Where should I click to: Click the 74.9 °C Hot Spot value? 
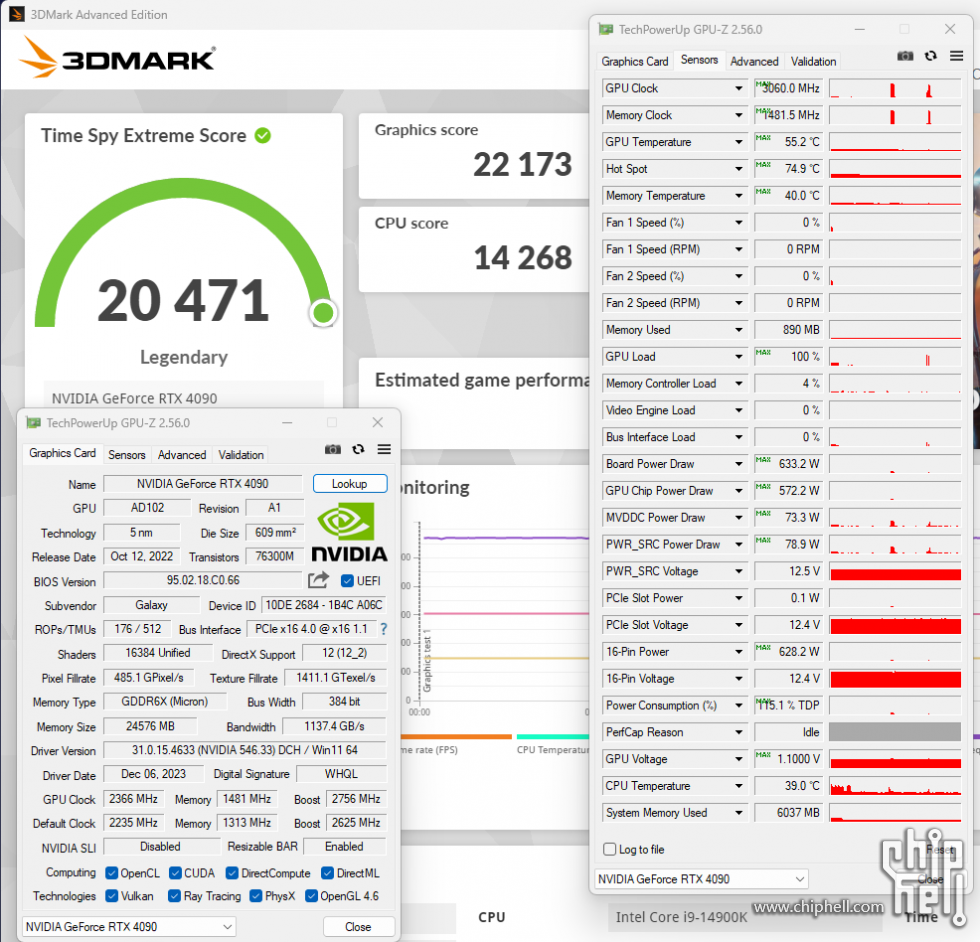point(789,169)
